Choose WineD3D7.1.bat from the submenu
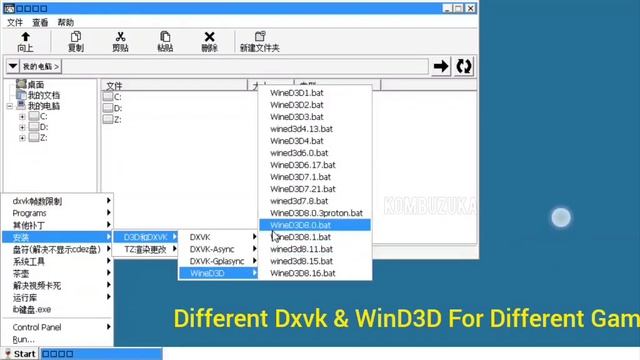 [315, 177]
